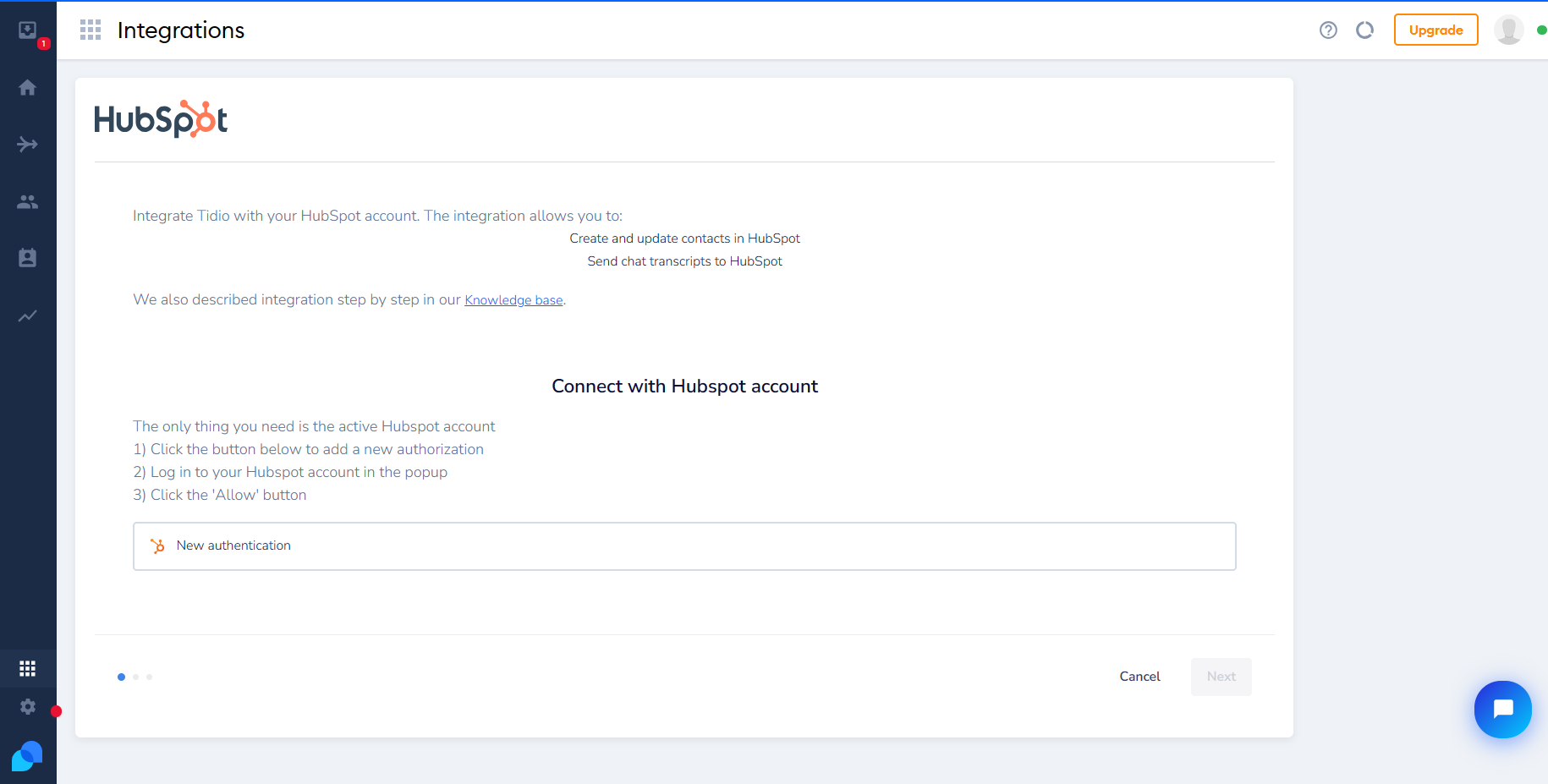Click New authentication button
The width and height of the screenshot is (1548, 784).
684,546
